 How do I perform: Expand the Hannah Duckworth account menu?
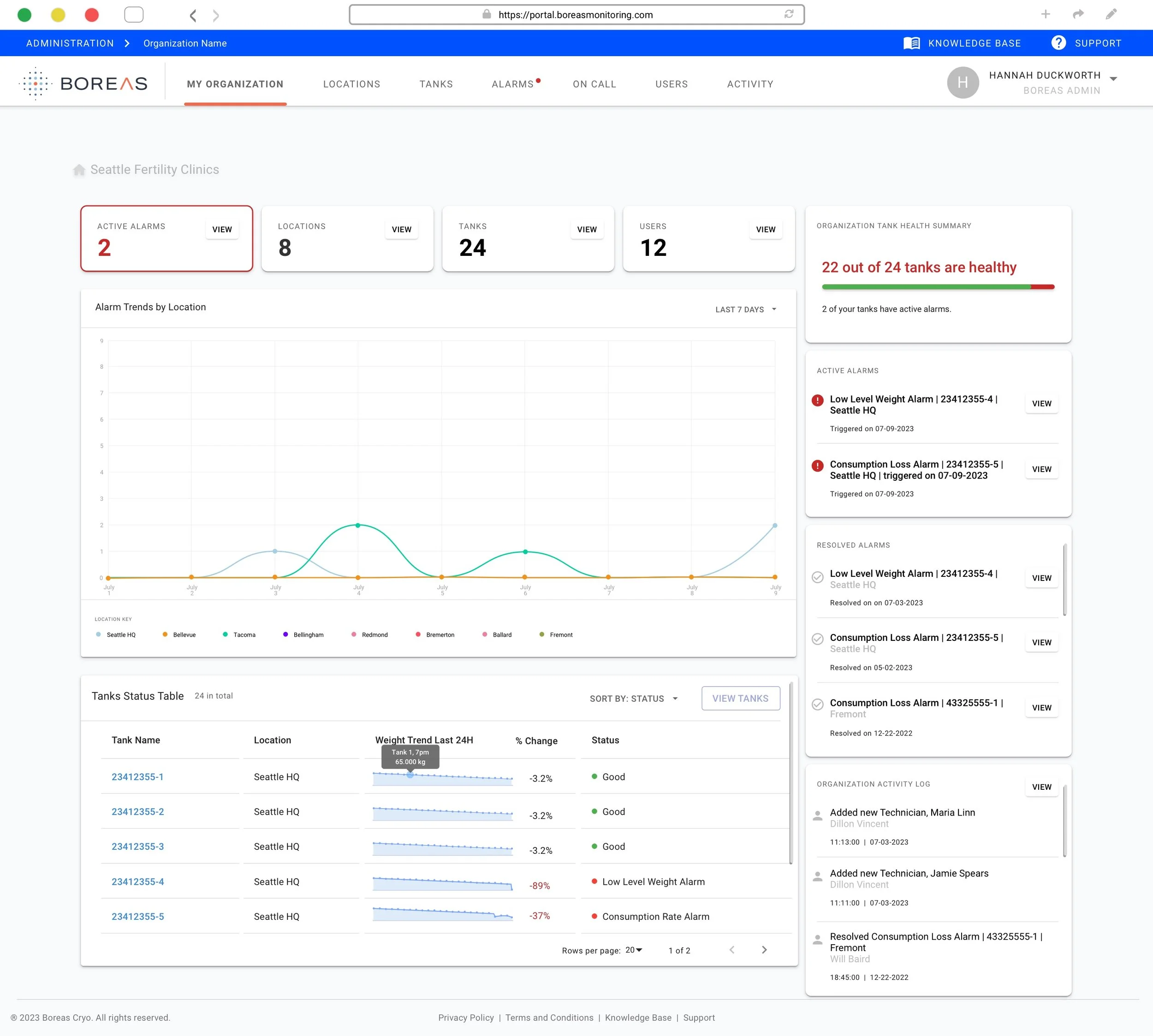pos(1113,79)
